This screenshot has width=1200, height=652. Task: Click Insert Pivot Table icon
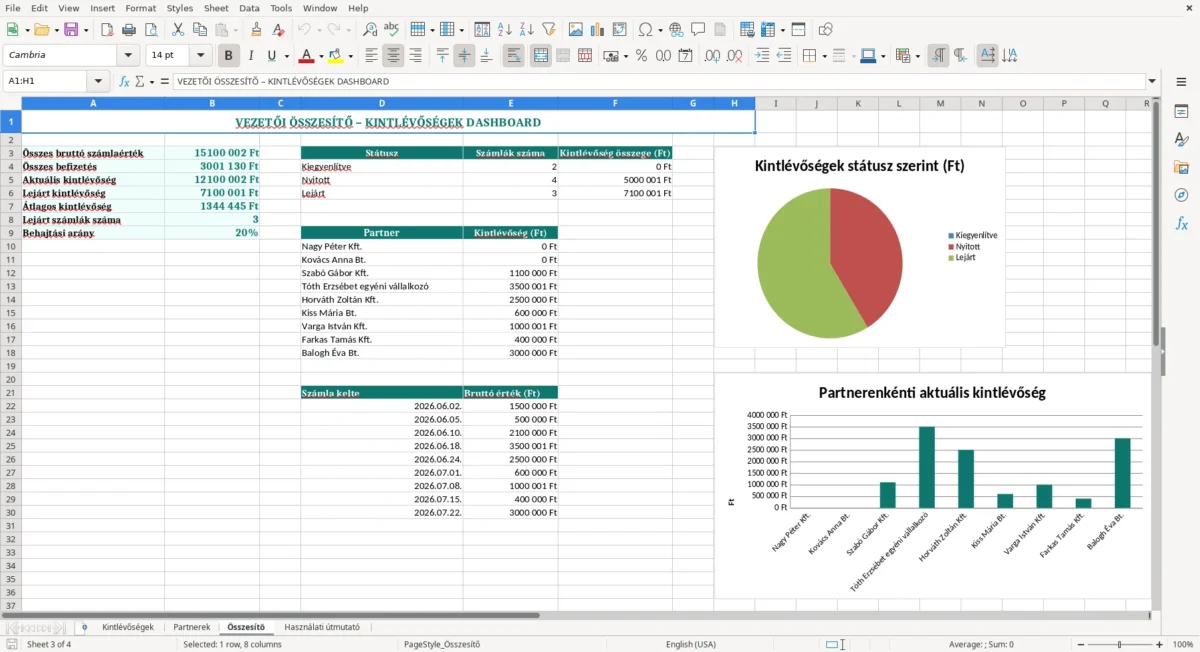(x=620, y=29)
